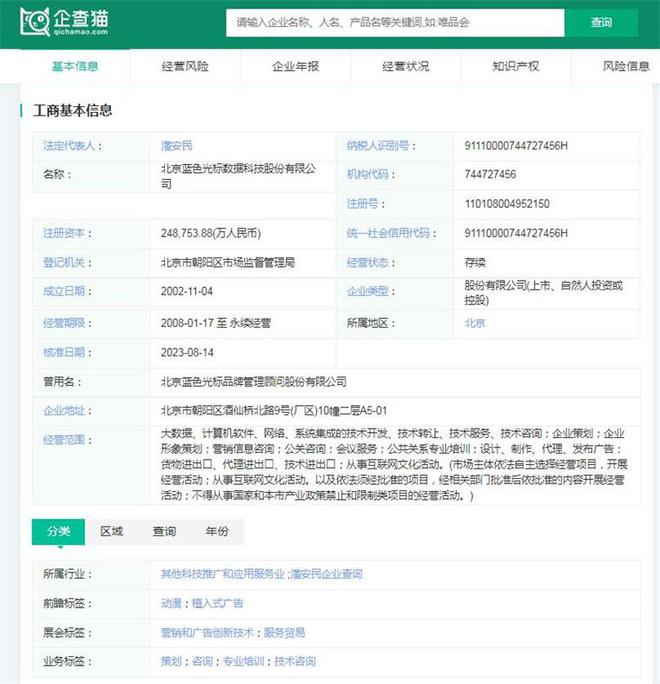The width and height of the screenshot is (660, 684).
Task: Click the 法定代表人 label link
Action: (x=69, y=146)
